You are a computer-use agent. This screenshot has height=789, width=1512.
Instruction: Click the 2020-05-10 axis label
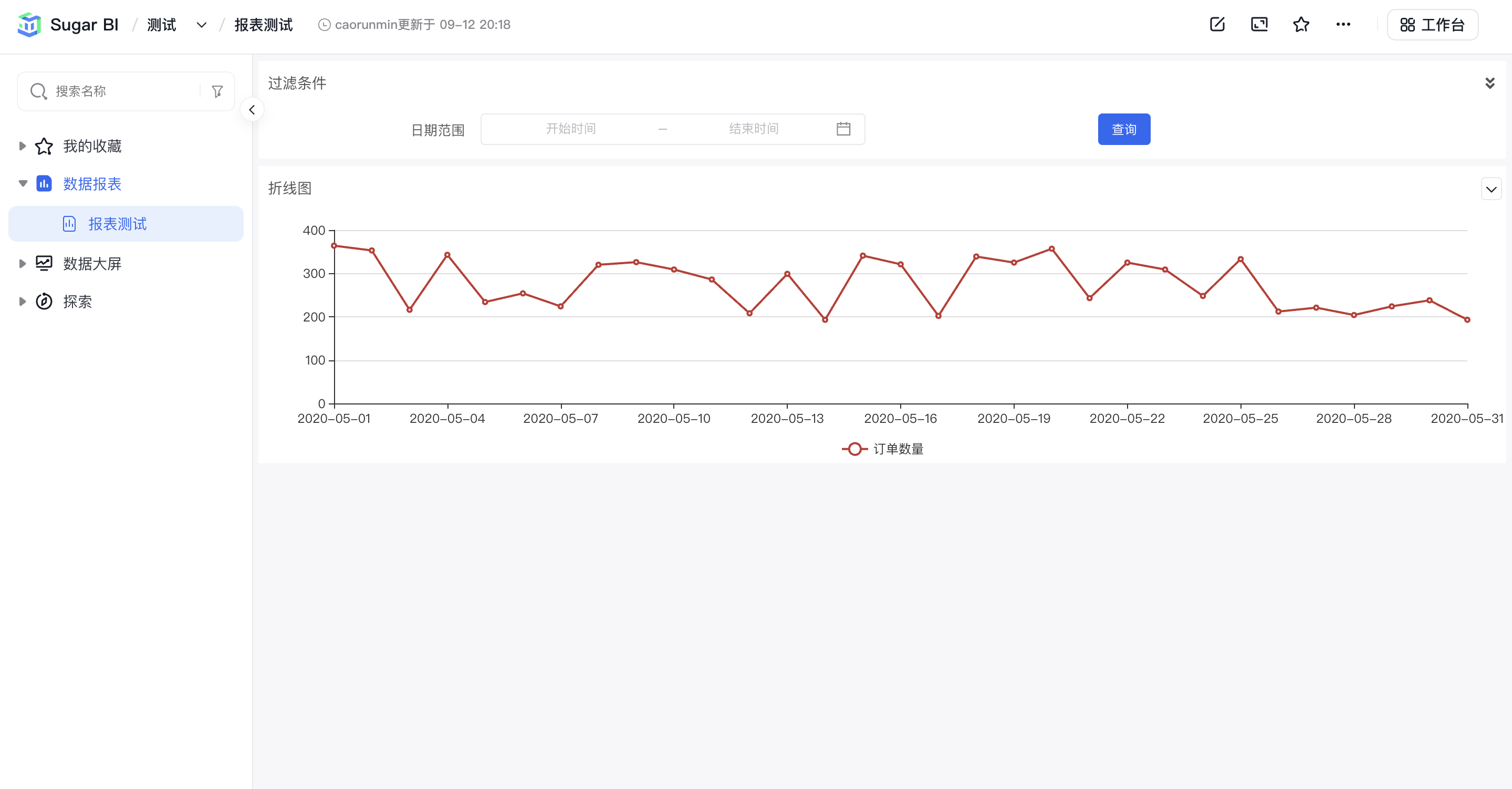674,419
